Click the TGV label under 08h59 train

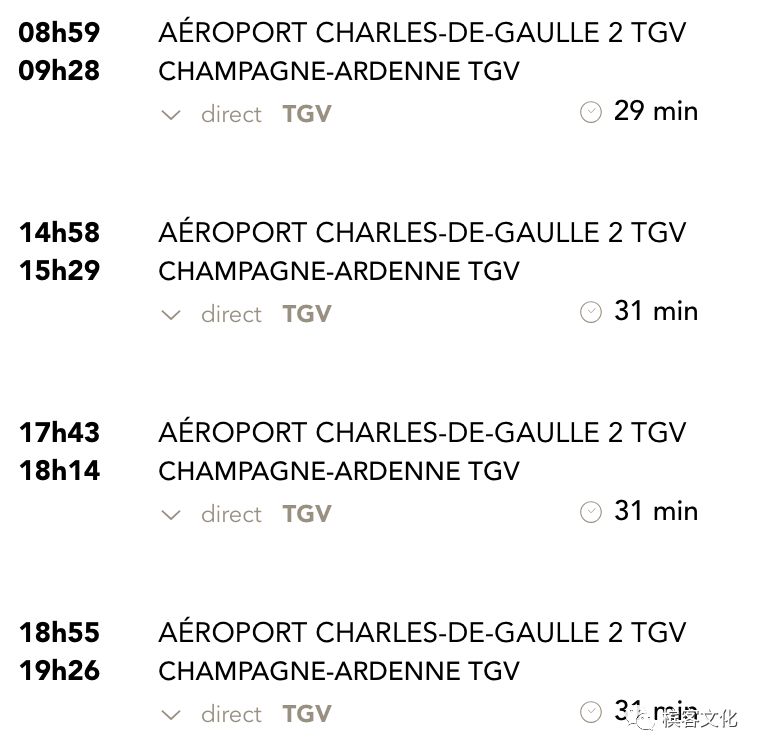[x=307, y=114]
